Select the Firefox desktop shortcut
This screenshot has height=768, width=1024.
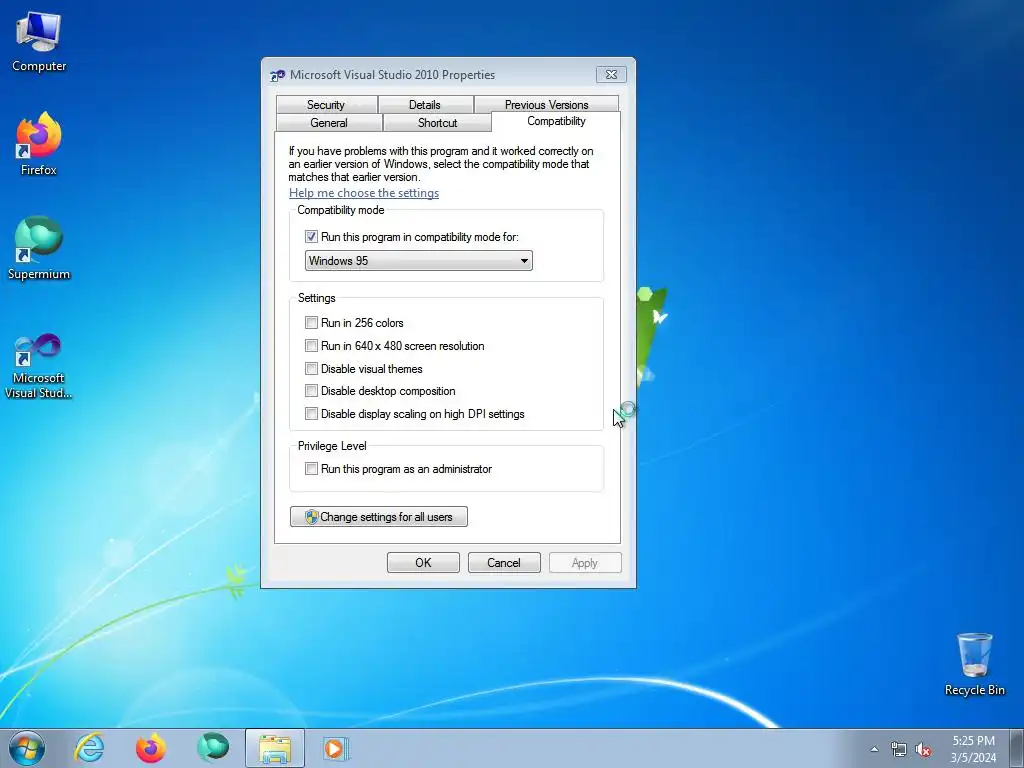point(39,144)
